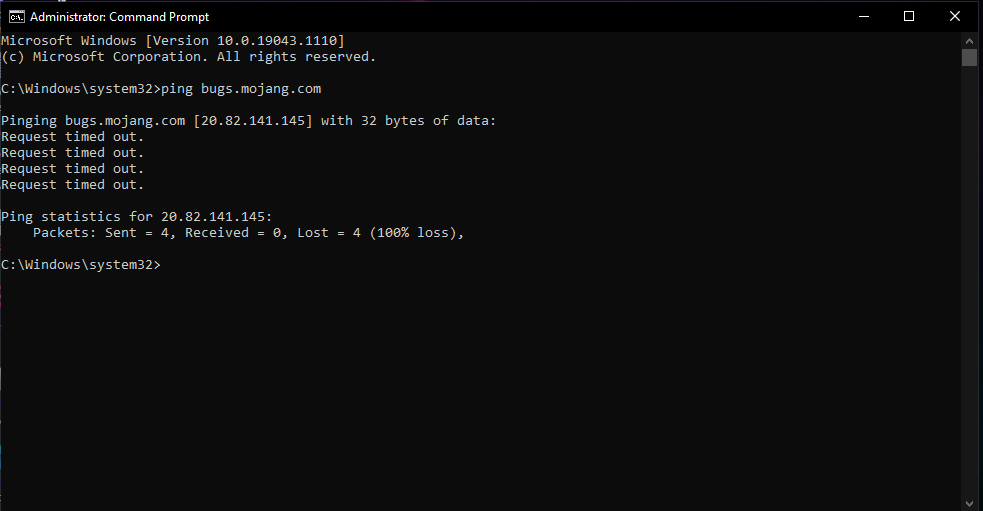
Task: Click the "Ping statistics for" heading line
Action: (136, 217)
